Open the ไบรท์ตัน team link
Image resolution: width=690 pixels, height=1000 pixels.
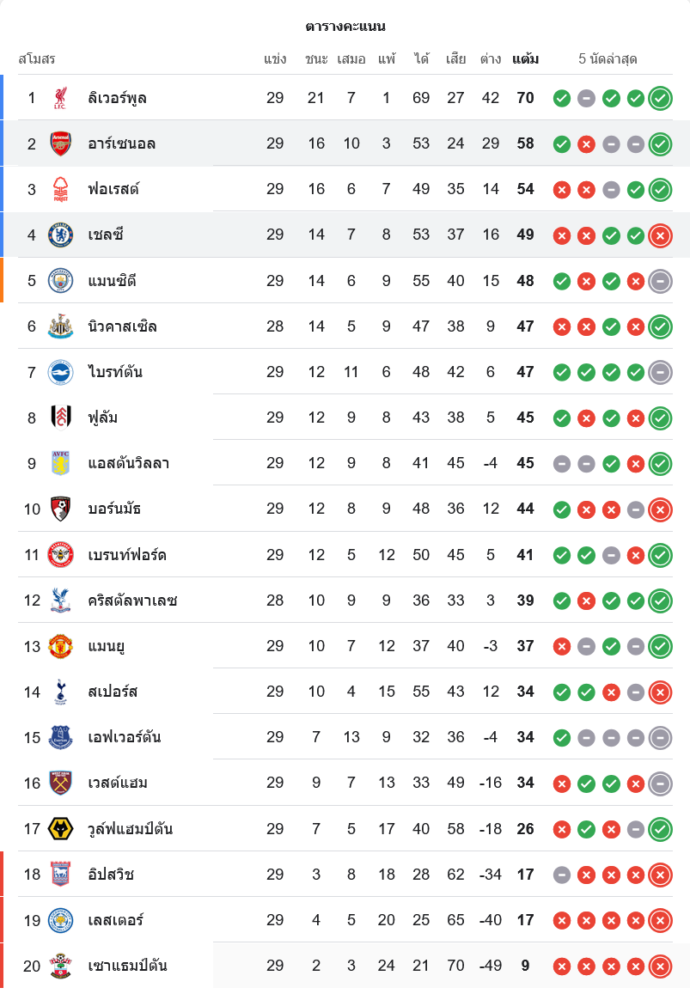115,372
